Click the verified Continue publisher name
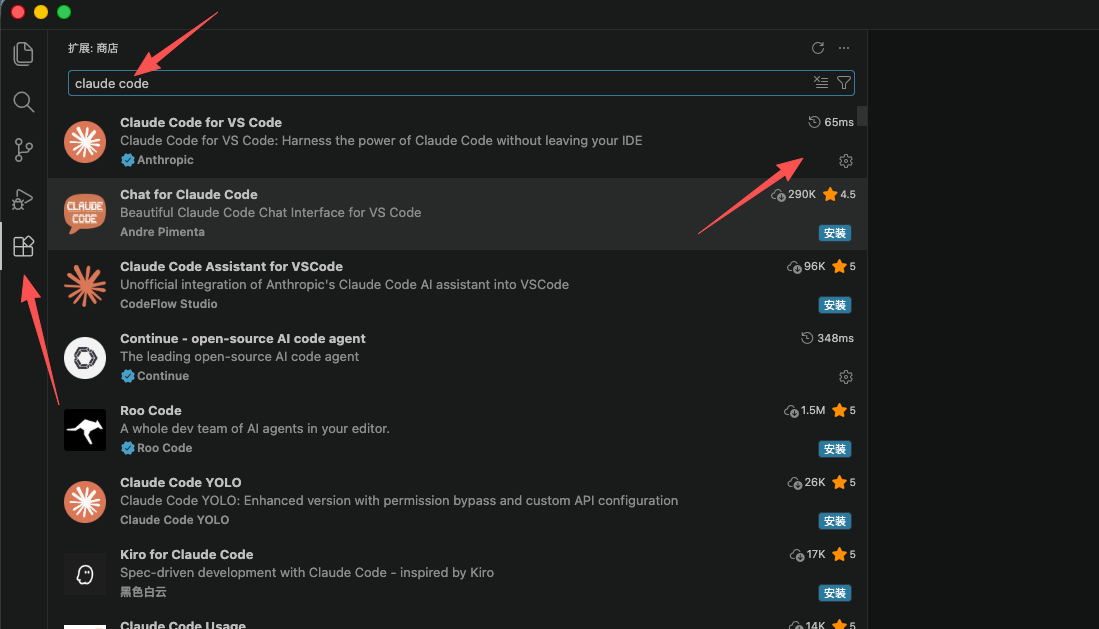Viewport: 1099px width, 629px height. (x=163, y=376)
